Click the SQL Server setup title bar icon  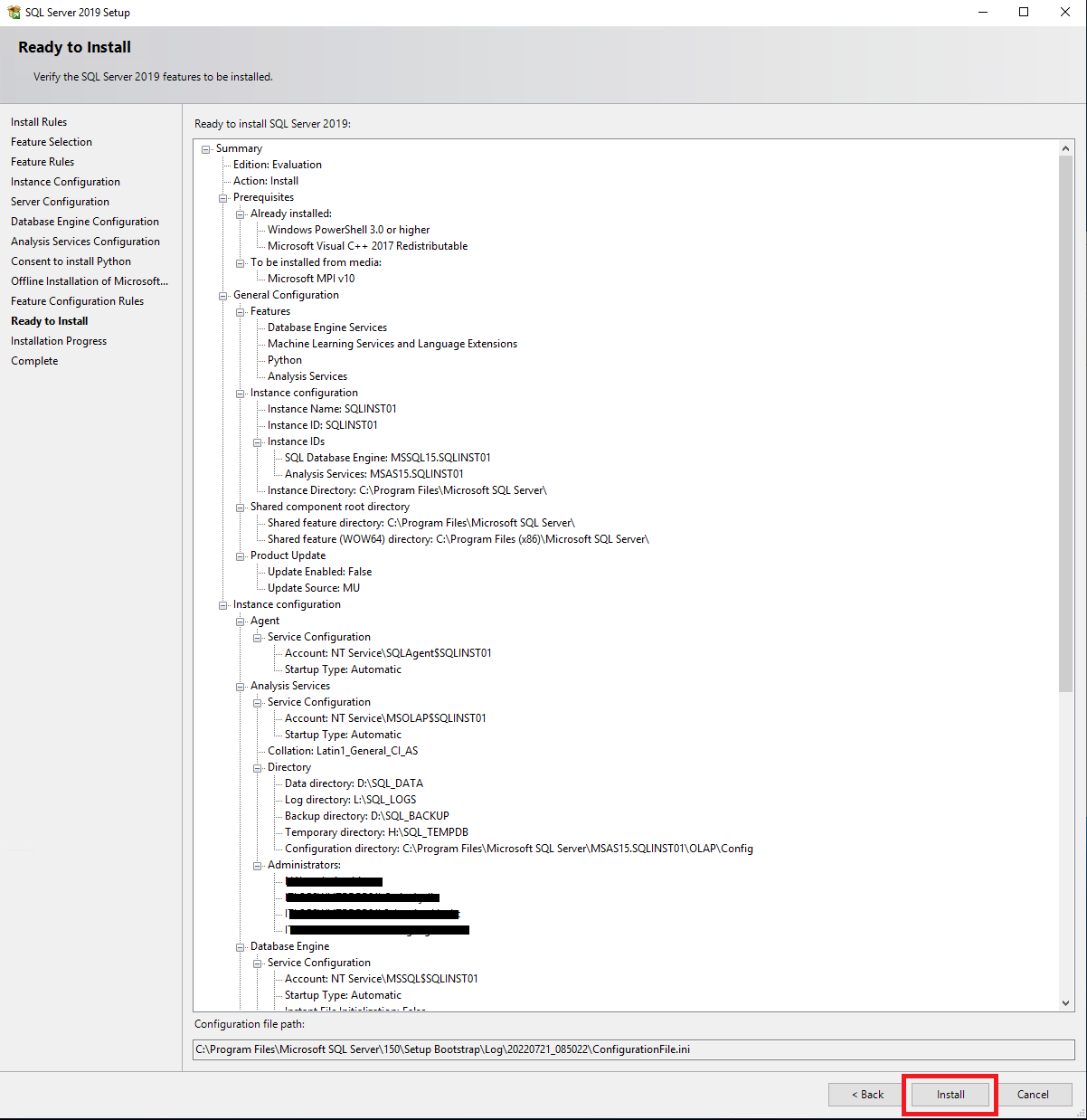point(14,13)
